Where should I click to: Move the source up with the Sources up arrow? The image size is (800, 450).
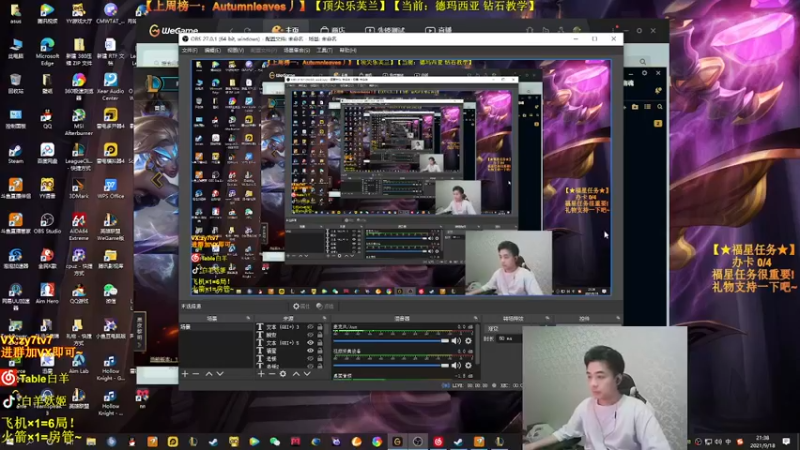click(x=296, y=374)
